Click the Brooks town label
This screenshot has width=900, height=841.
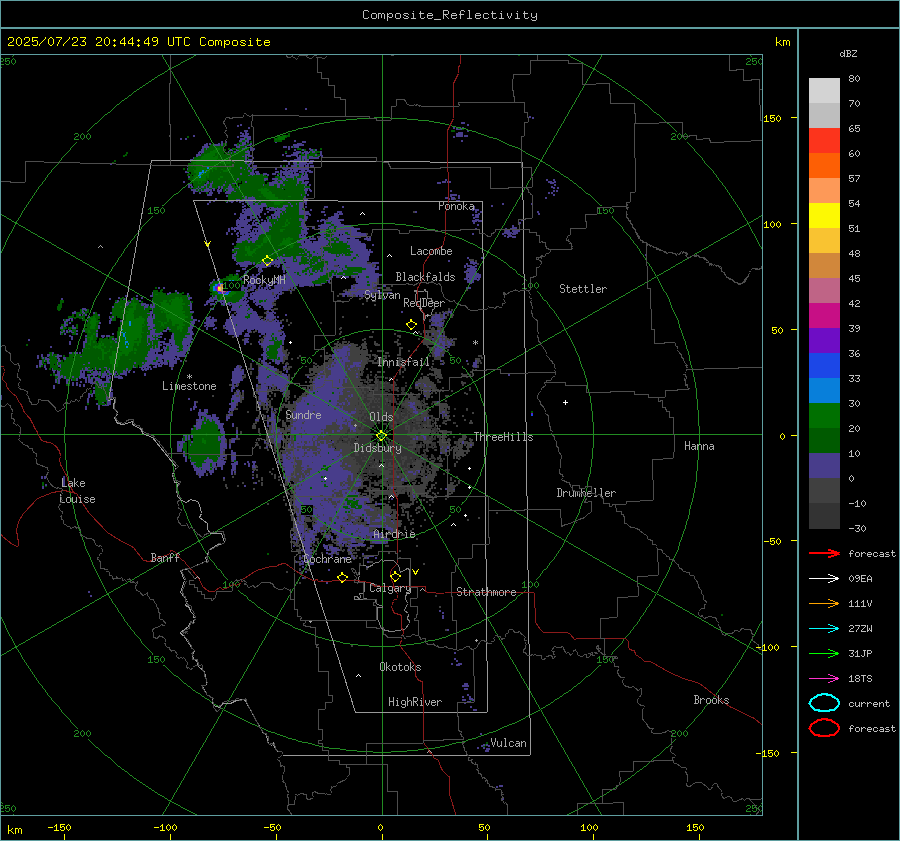tap(711, 700)
